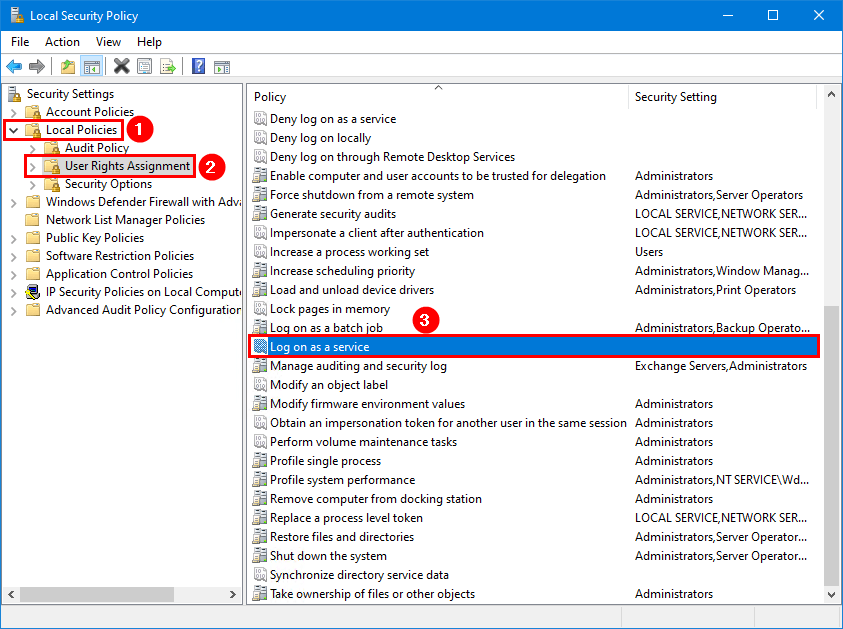Click the Back arrow toolbar icon
Viewport: 843px width, 629px height.
pyautogui.click(x=14, y=67)
